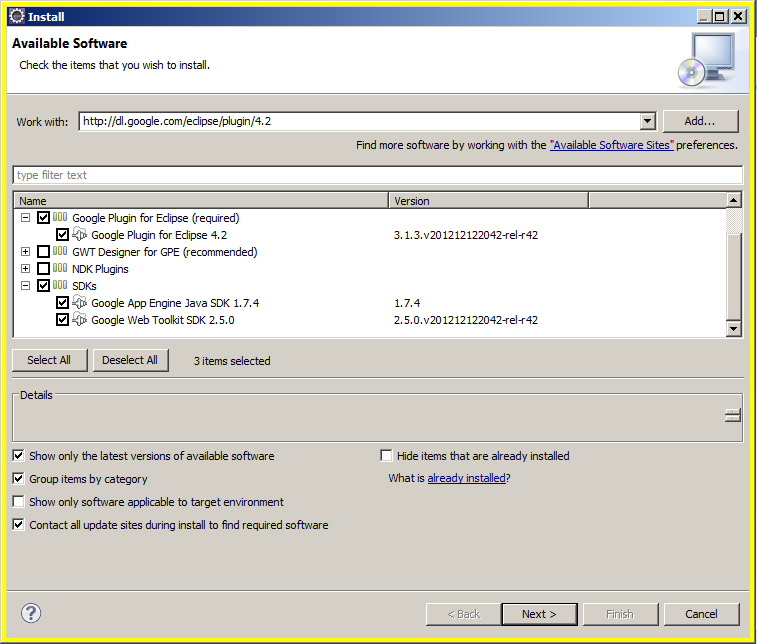Open the already installed link
The image size is (757, 644).
coord(466,478)
